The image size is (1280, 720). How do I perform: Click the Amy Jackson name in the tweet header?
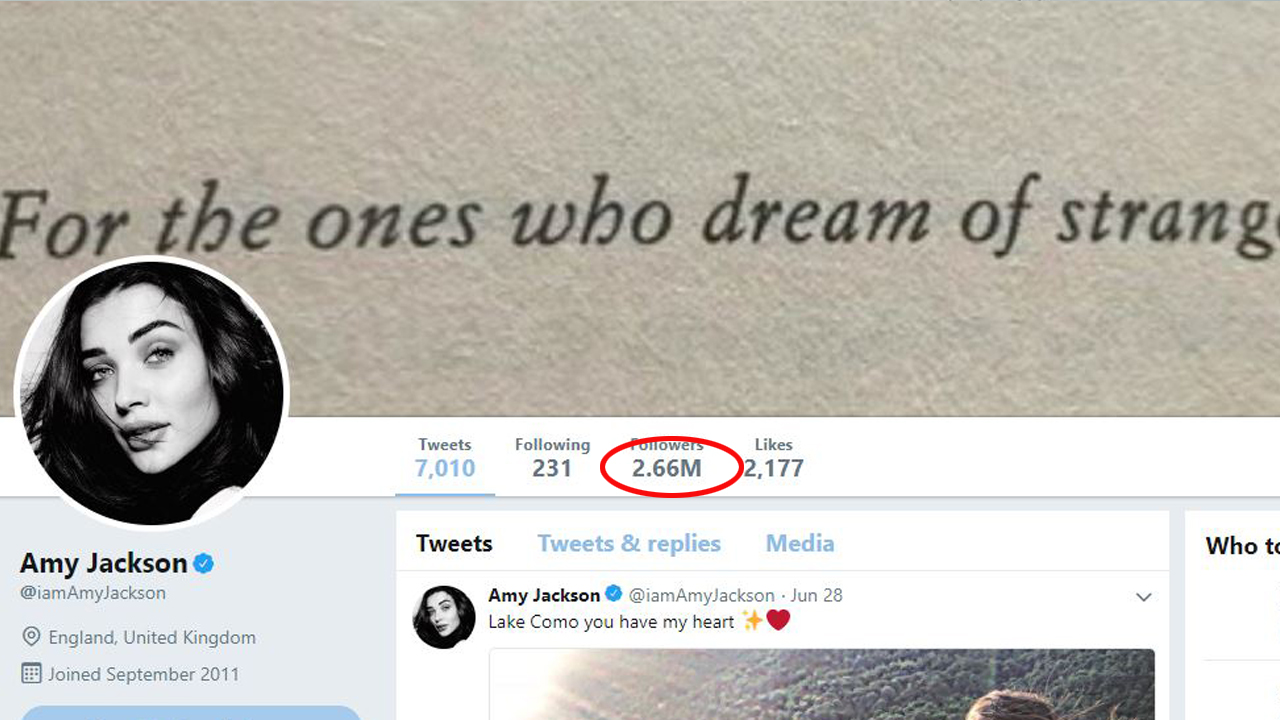coord(544,595)
